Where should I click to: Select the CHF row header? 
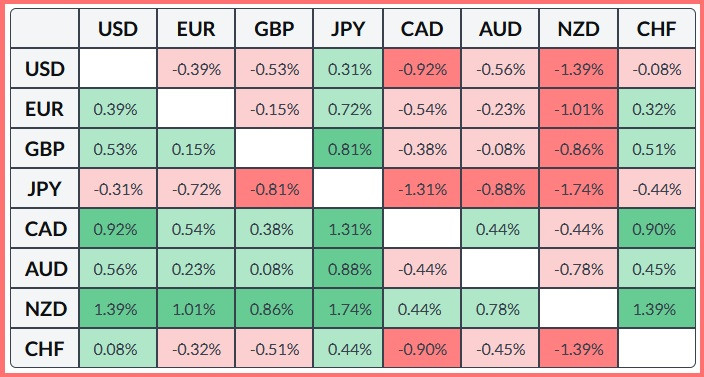[45, 348]
